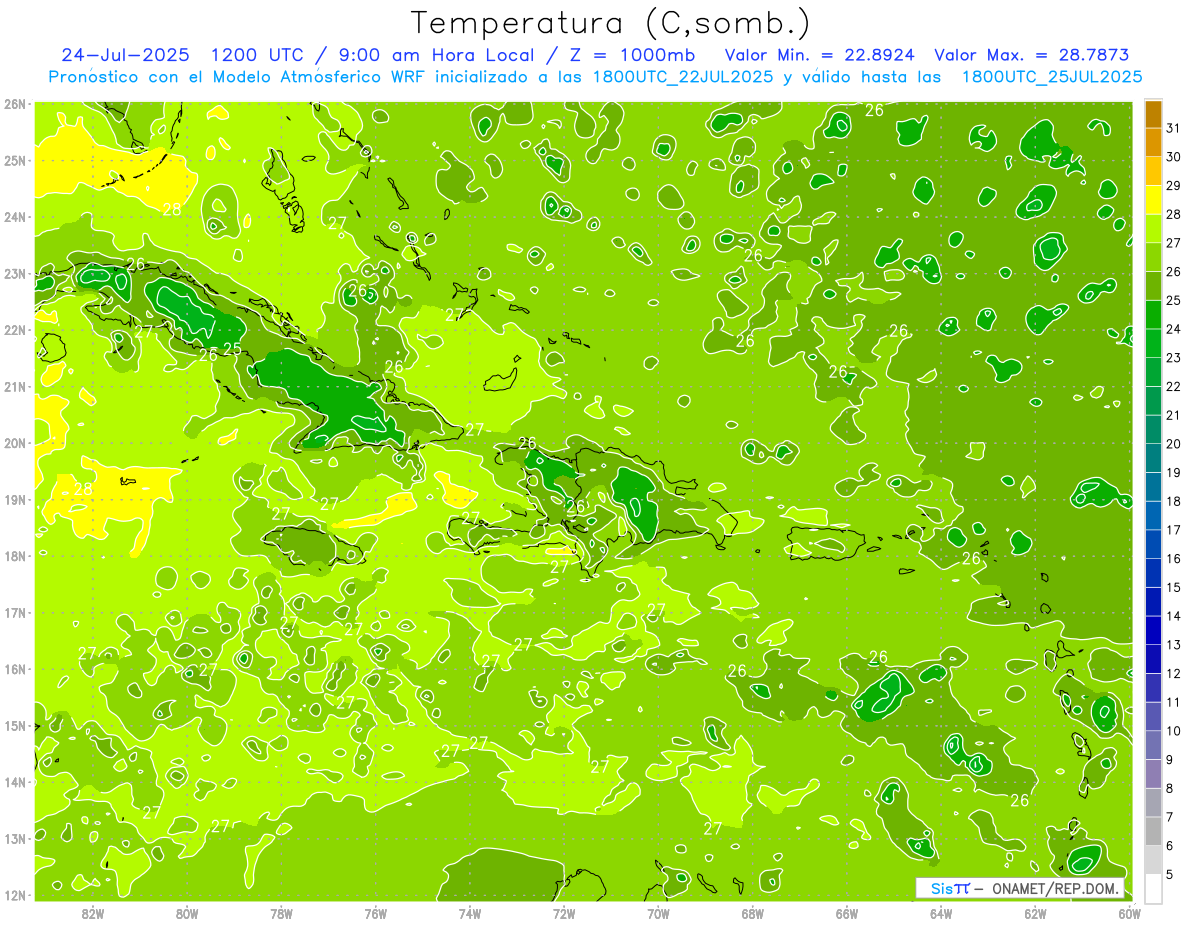Click the 16N latitude axis label
Screen dimensions: 1200x927
tap(15, 669)
